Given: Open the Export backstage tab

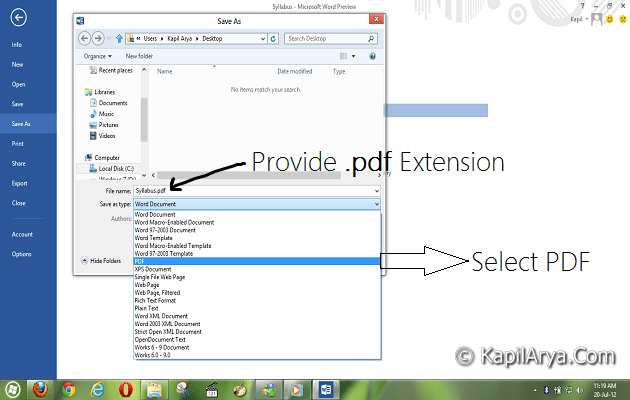Looking at the screenshot, I should pyautogui.click(x=28, y=183).
